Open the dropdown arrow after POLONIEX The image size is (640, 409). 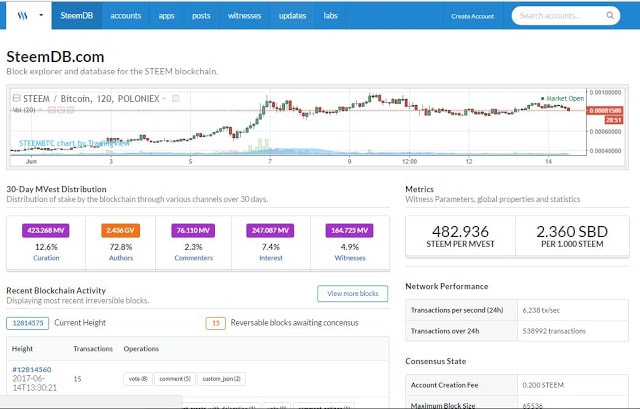pyautogui.click(x=164, y=98)
